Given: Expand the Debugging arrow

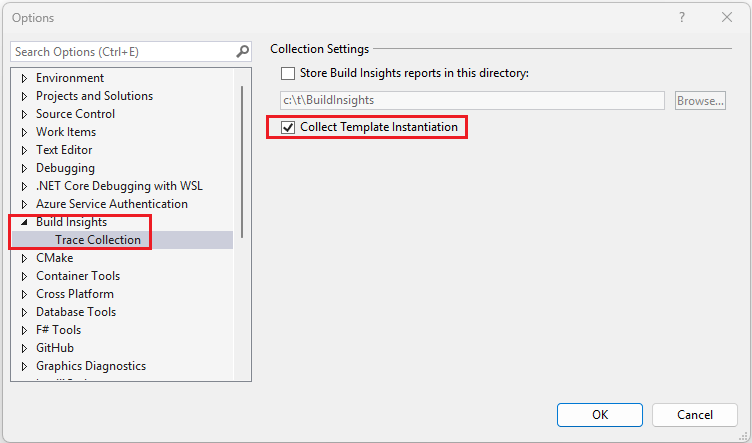Looking at the screenshot, I should 24,168.
